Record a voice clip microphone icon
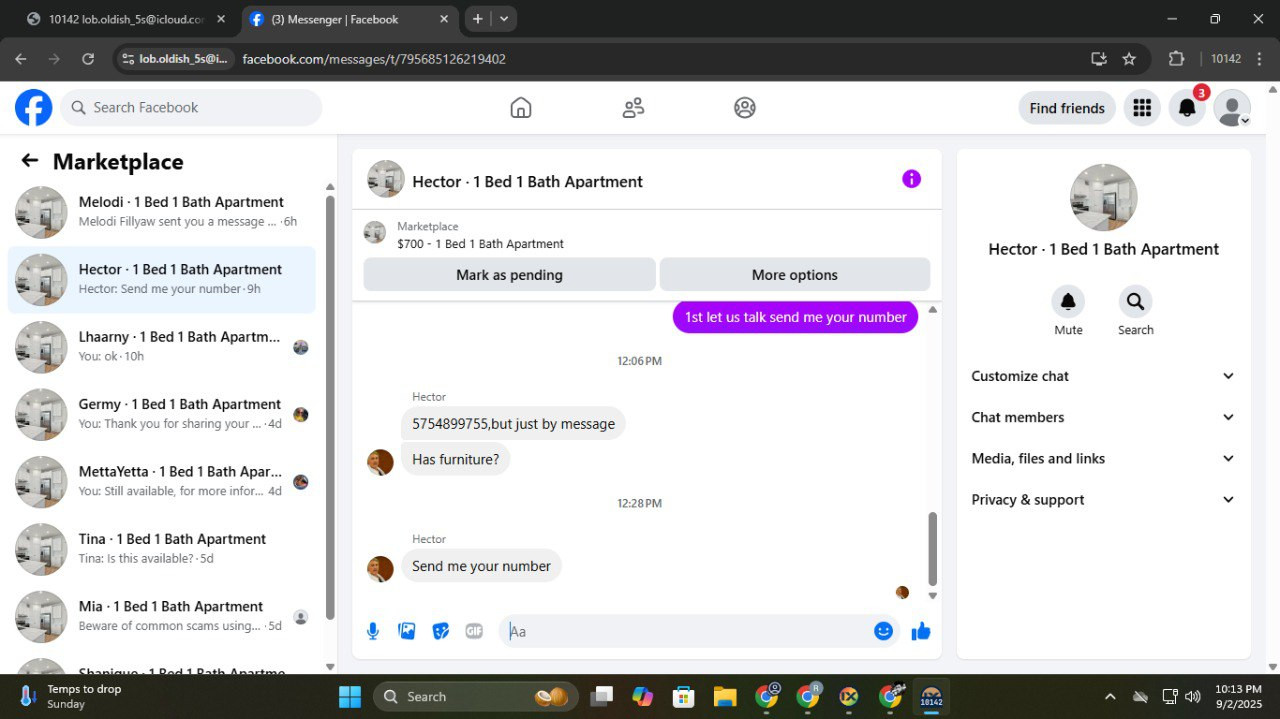 [373, 631]
